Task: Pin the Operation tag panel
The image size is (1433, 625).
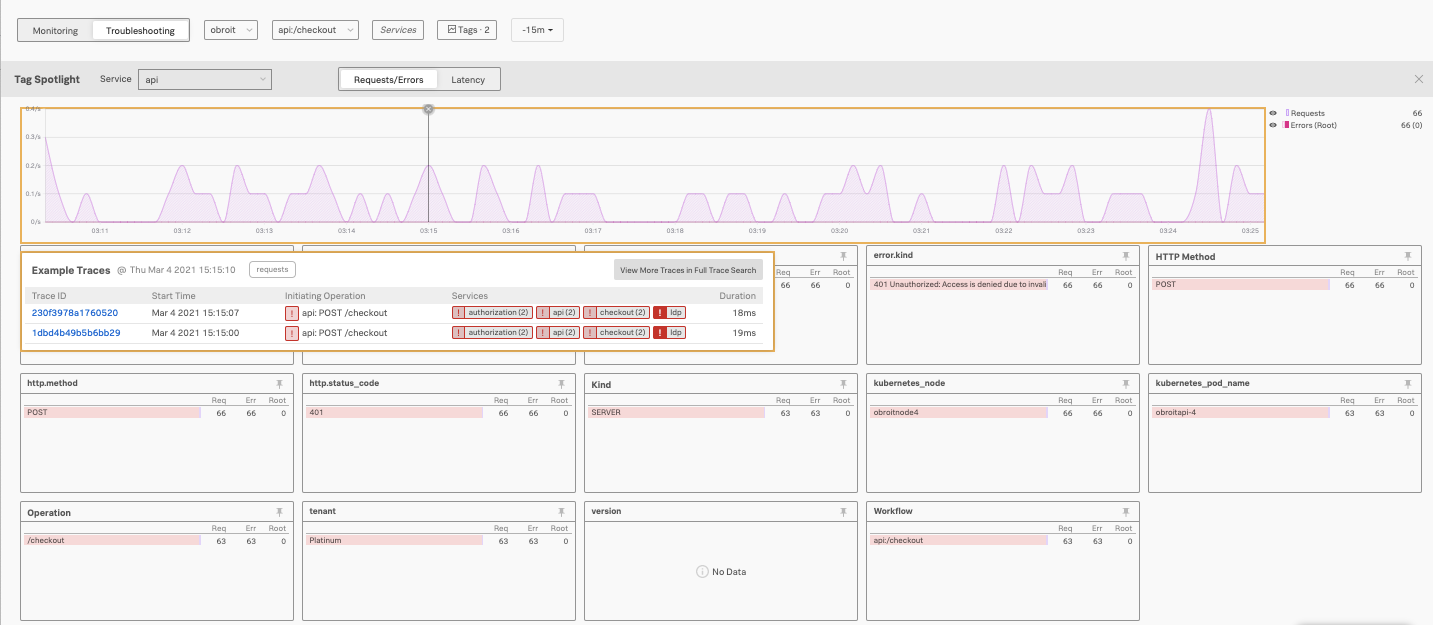Action: point(279,511)
